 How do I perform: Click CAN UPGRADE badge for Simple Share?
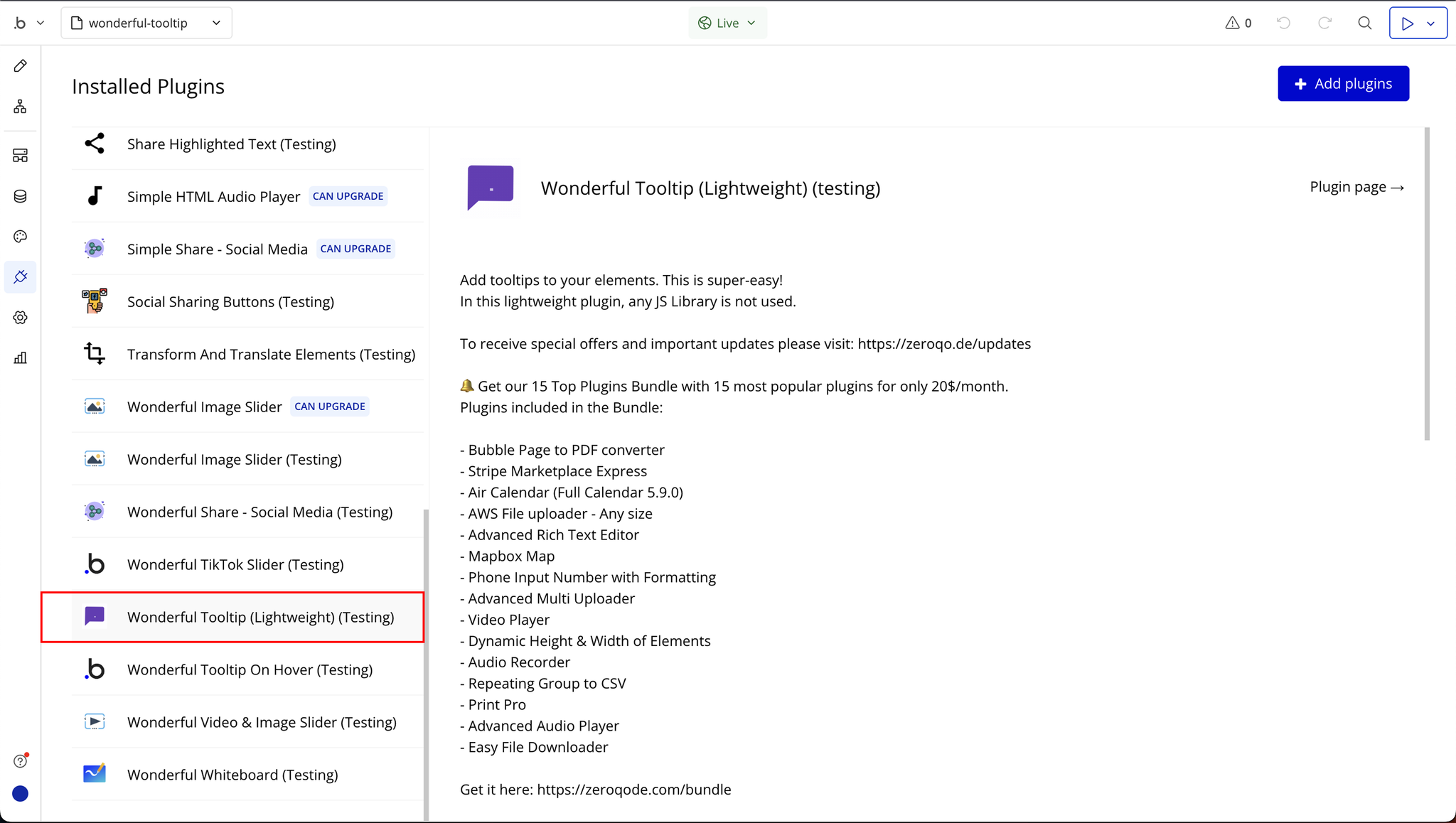355,249
